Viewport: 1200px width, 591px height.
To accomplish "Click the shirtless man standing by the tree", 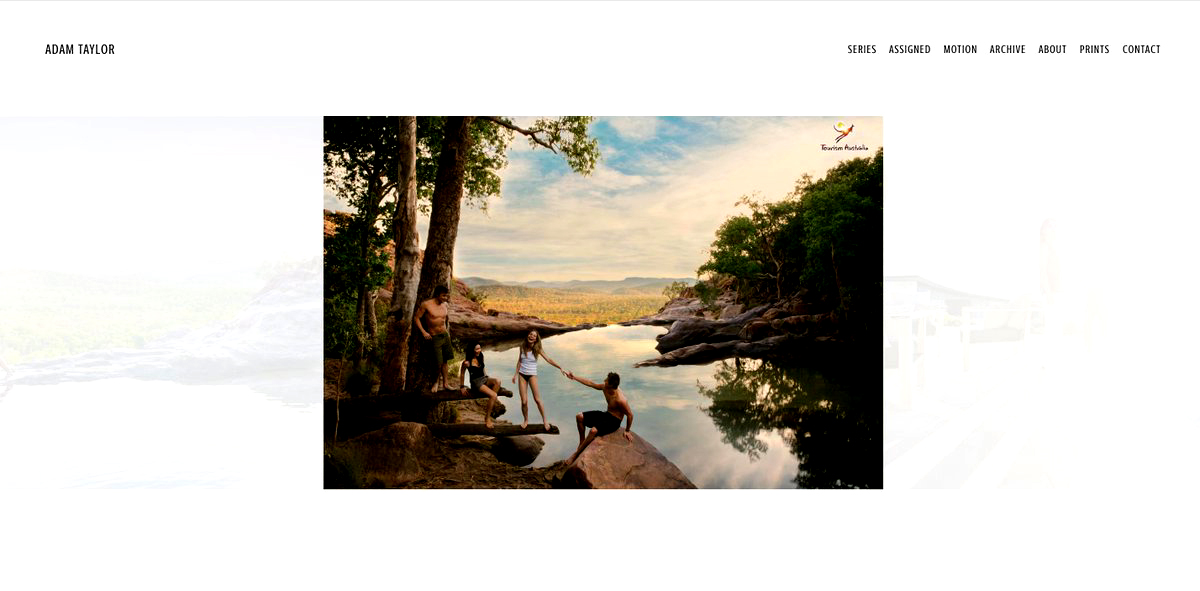I will coord(434,337).
